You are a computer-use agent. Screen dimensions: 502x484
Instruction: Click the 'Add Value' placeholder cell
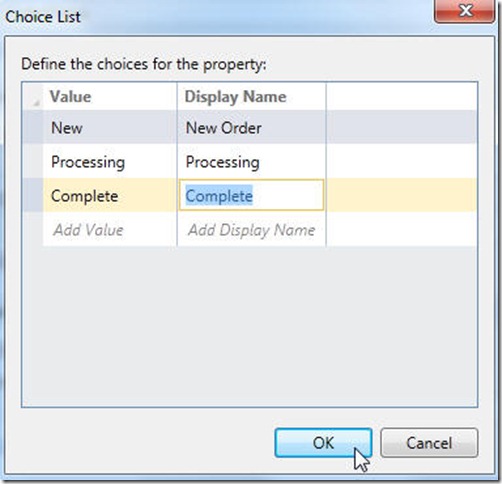pos(110,230)
